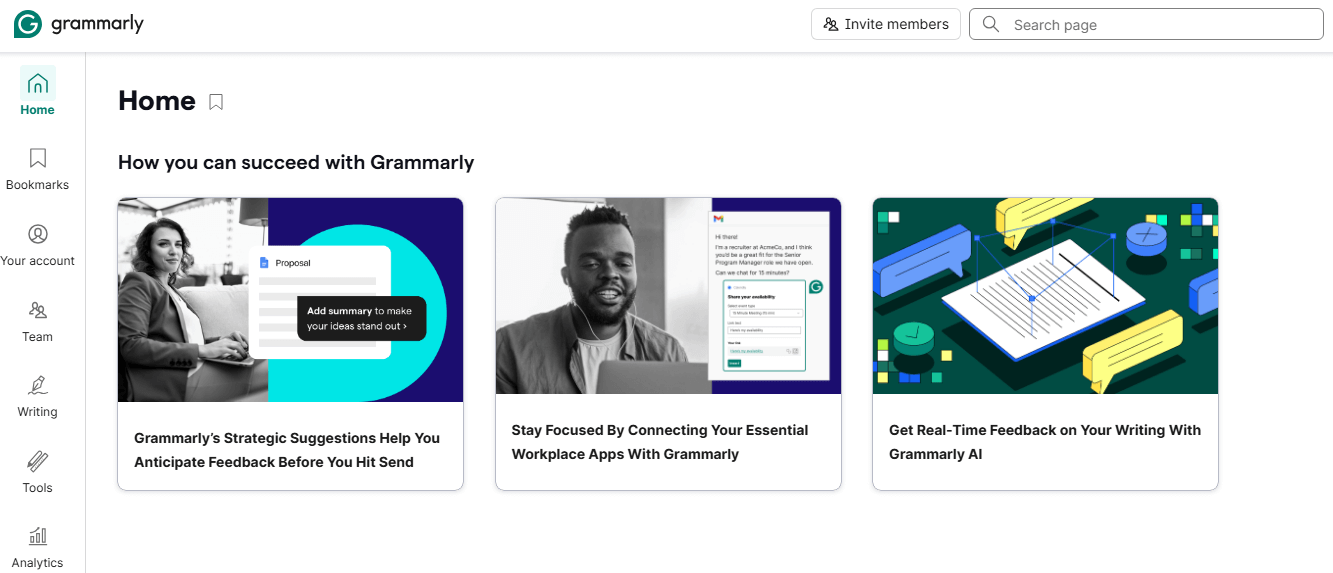Click the search magnifier icon
The height and width of the screenshot is (573, 1333).
991,24
